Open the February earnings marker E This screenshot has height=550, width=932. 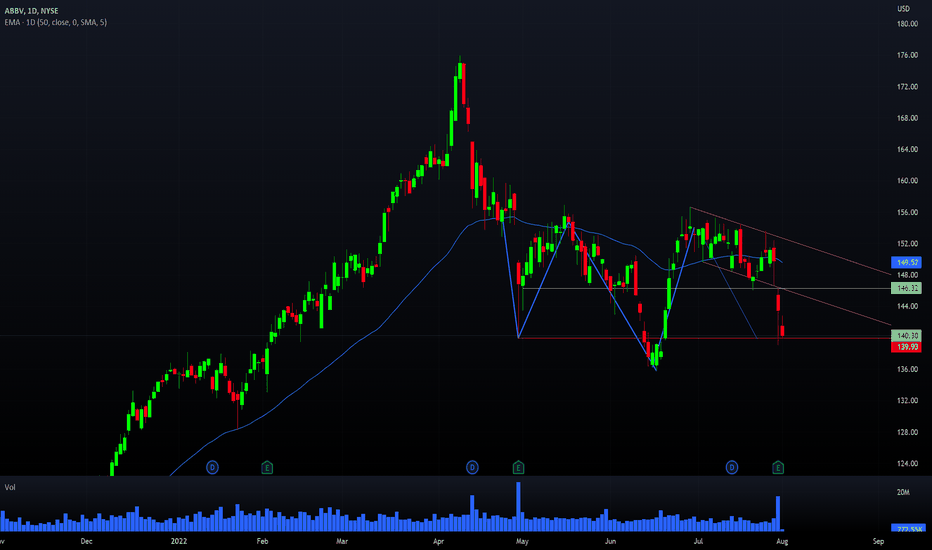pyautogui.click(x=267, y=467)
